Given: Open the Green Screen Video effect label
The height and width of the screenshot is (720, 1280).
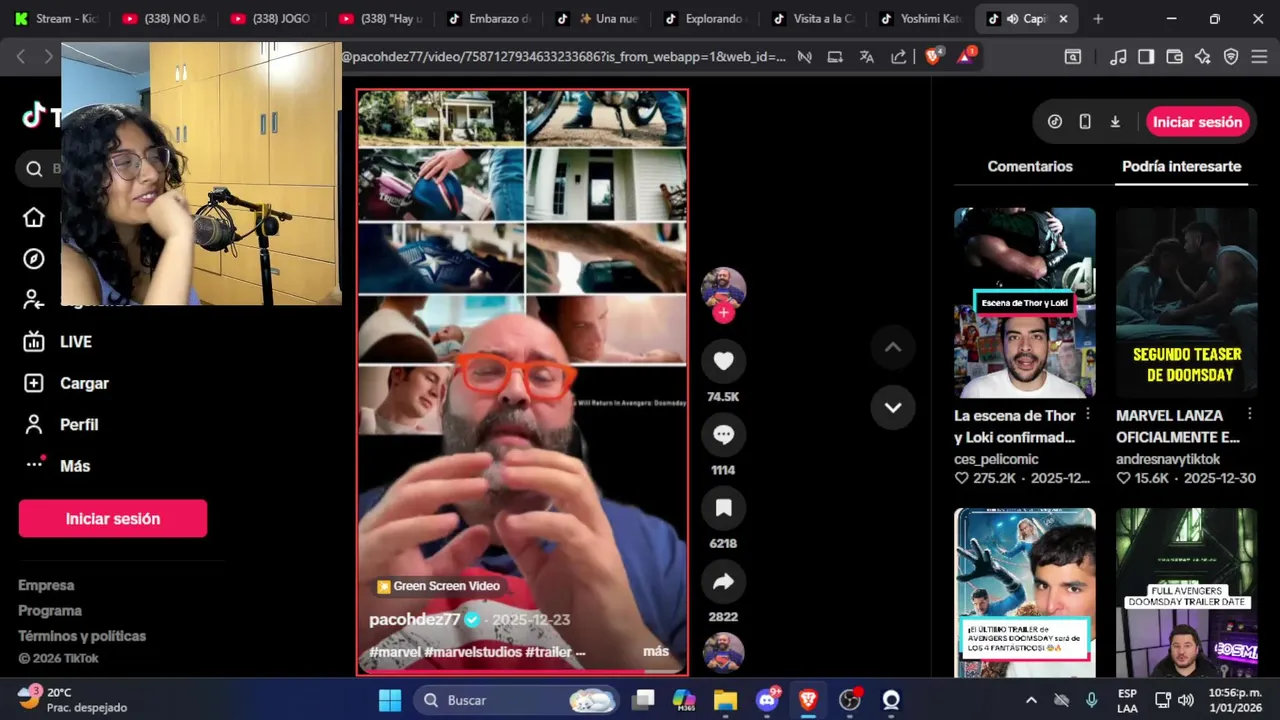Looking at the screenshot, I should pyautogui.click(x=438, y=587).
